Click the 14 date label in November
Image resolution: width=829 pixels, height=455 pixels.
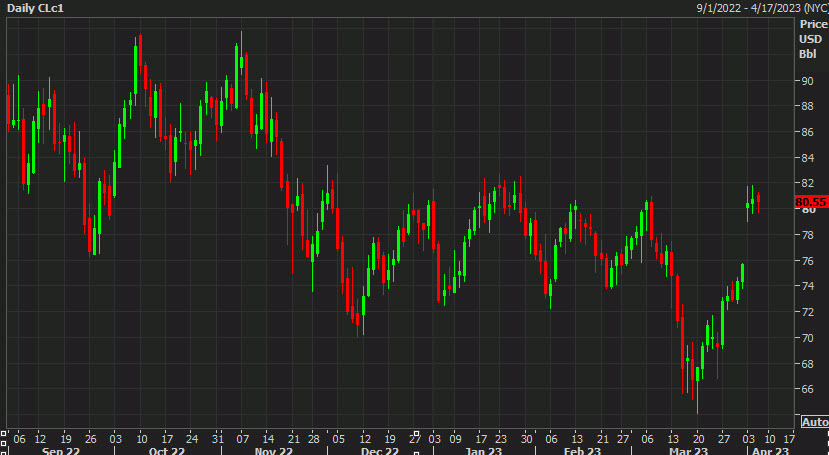click(x=268, y=439)
